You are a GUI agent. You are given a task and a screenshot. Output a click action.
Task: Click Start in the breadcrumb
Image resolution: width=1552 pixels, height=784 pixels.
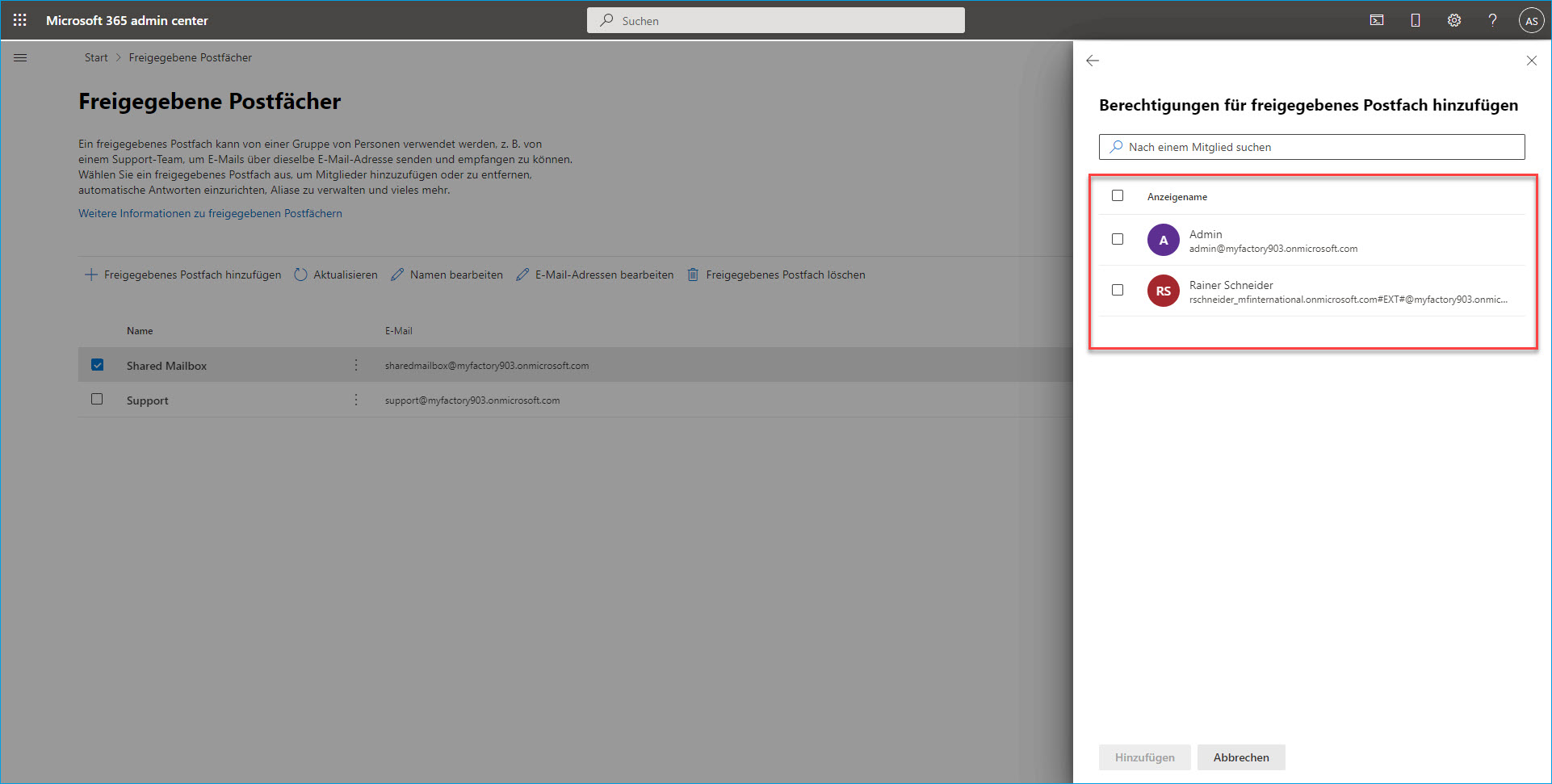tap(95, 57)
